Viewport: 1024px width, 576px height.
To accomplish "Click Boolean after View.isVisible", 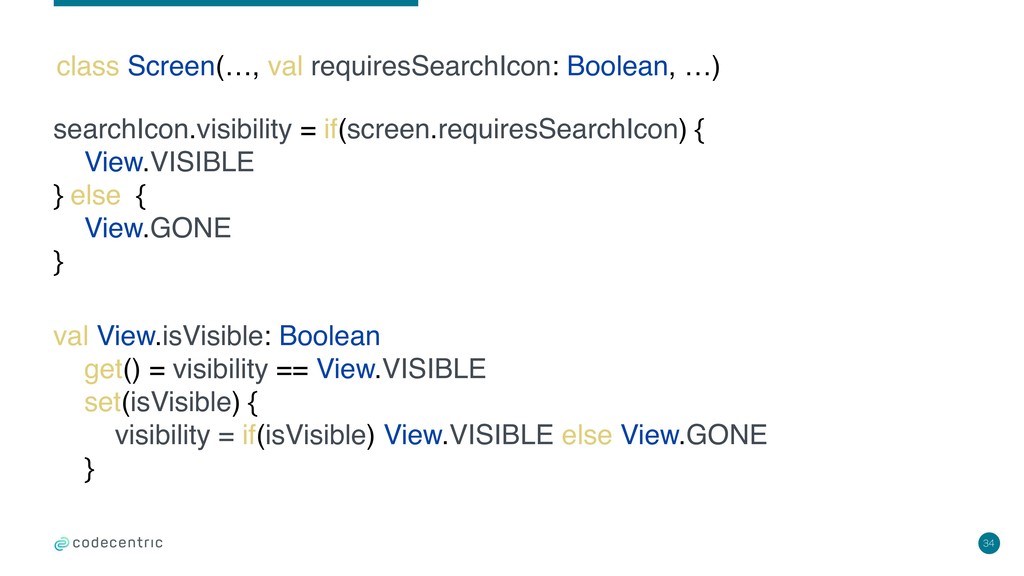I will coord(329,336).
